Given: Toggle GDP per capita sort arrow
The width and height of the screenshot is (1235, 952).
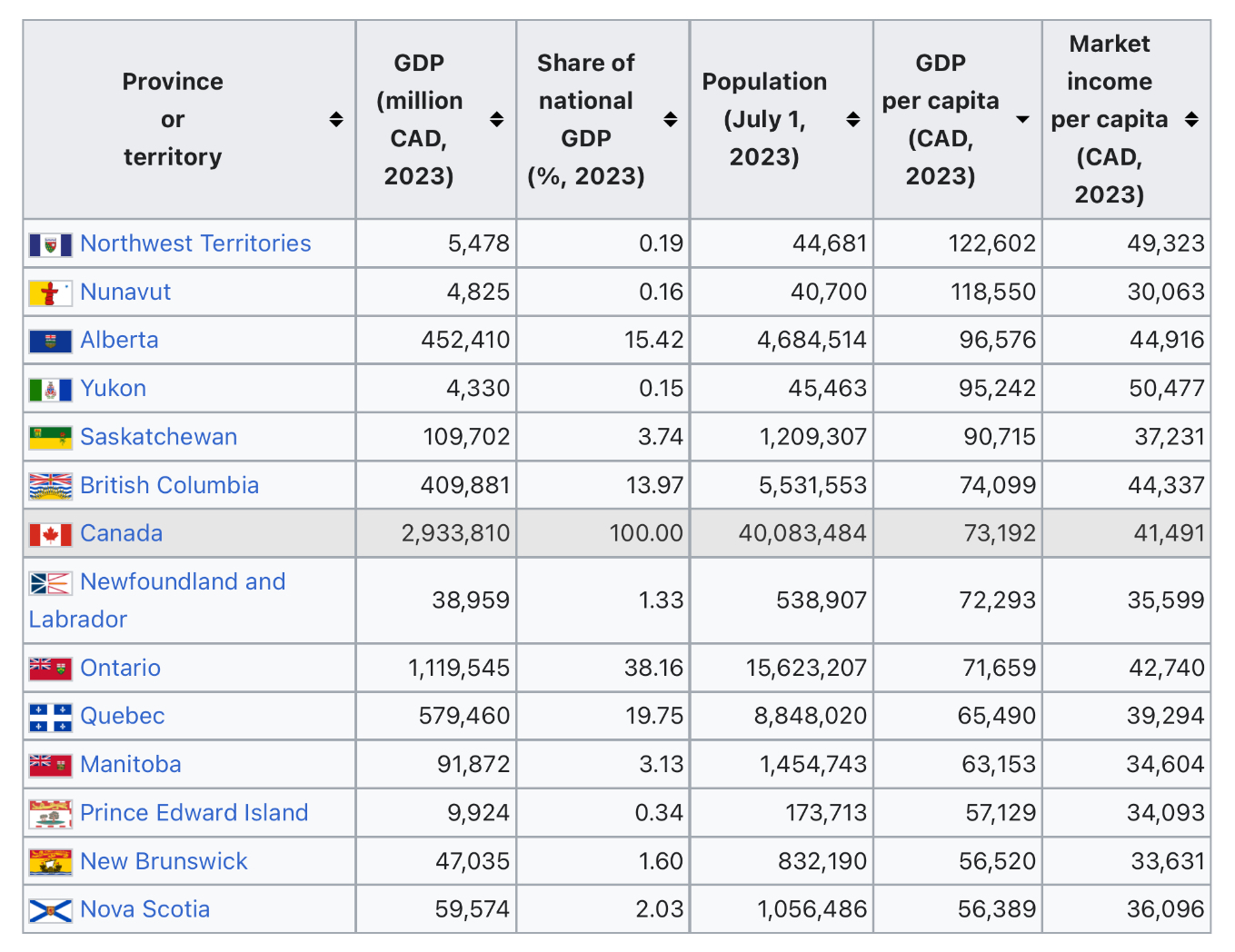Looking at the screenshot, I should coord(1022,119).
